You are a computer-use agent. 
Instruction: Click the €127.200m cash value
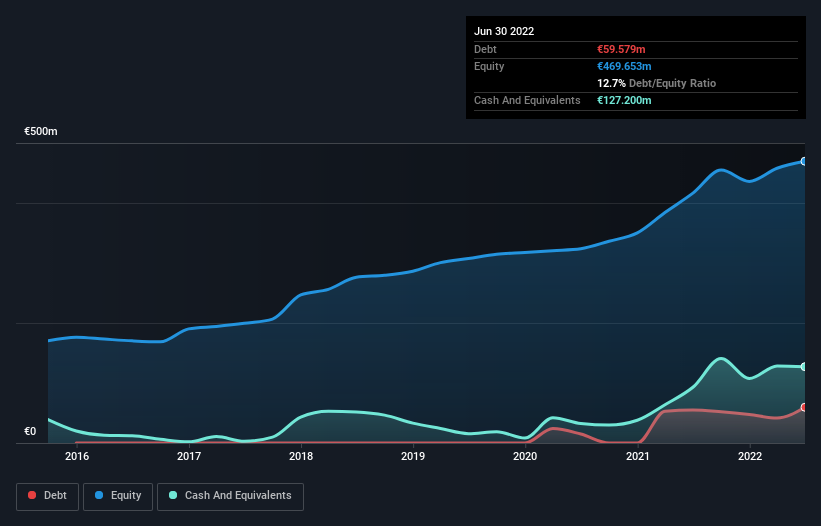pos(624,100)
